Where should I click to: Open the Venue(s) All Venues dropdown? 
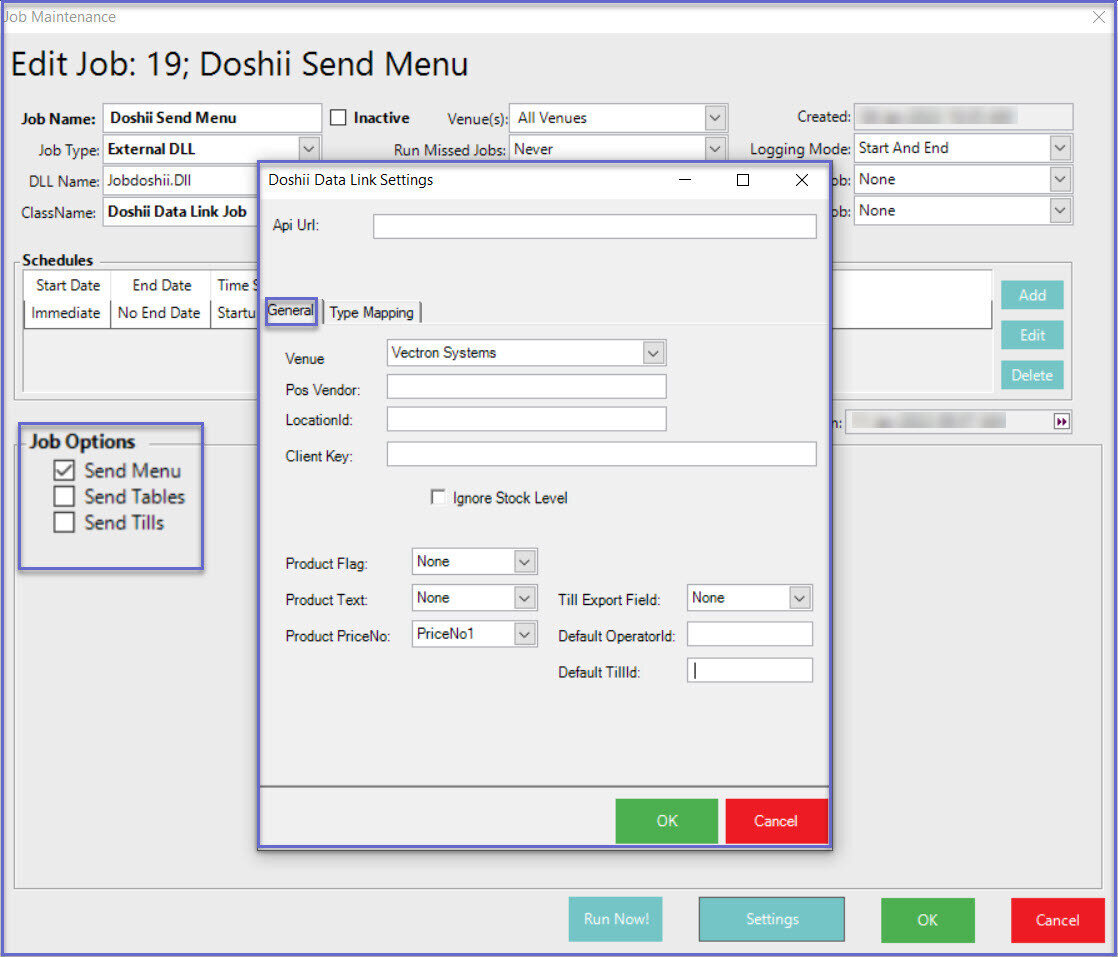[x=714, y=118]
